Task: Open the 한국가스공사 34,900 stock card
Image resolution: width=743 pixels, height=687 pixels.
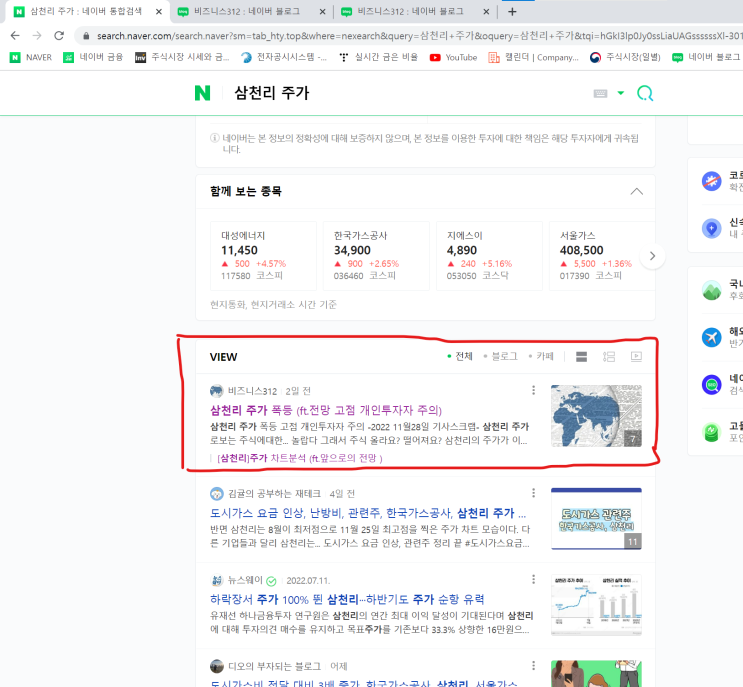Action: coord(376,255)
